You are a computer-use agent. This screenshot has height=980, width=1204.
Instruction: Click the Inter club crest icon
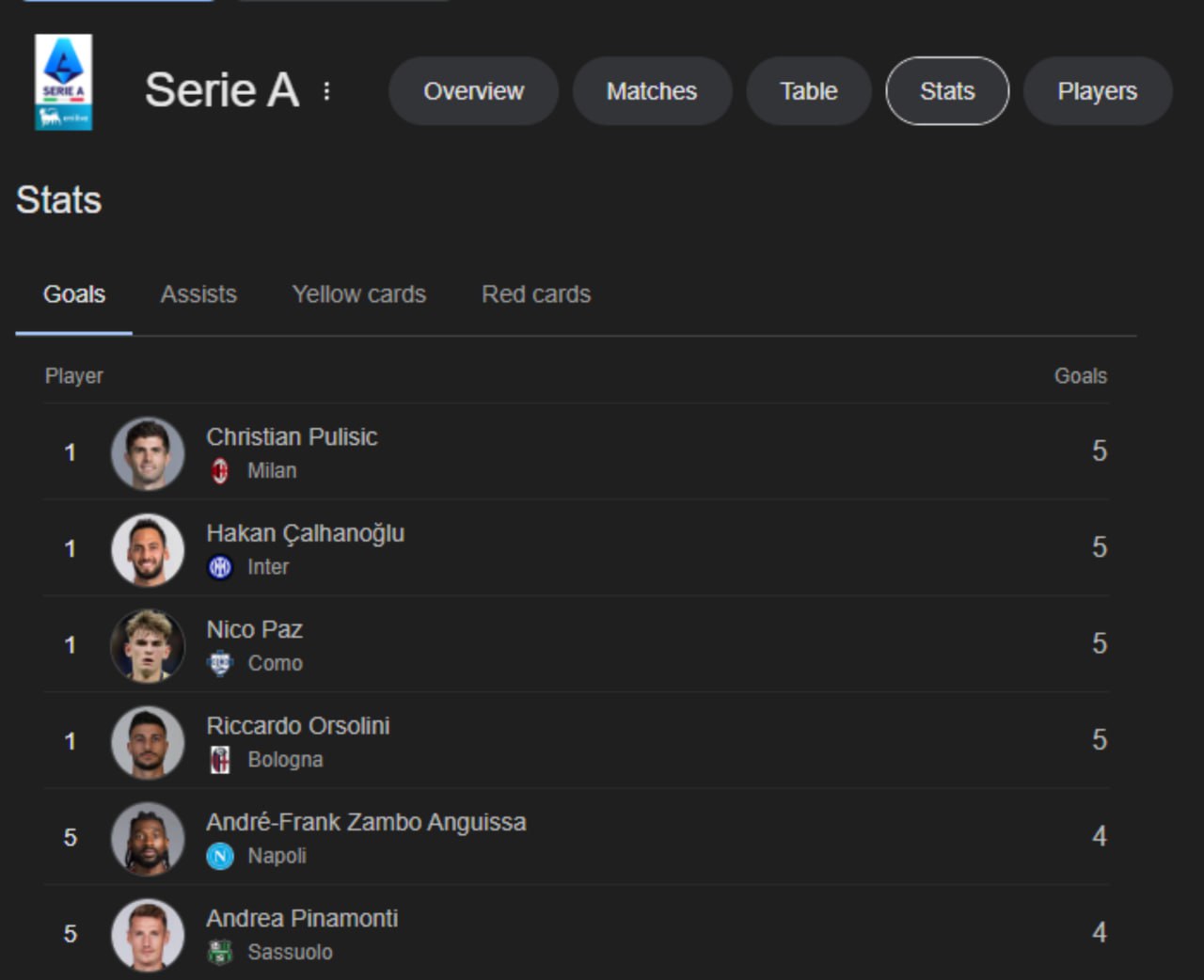220,567
